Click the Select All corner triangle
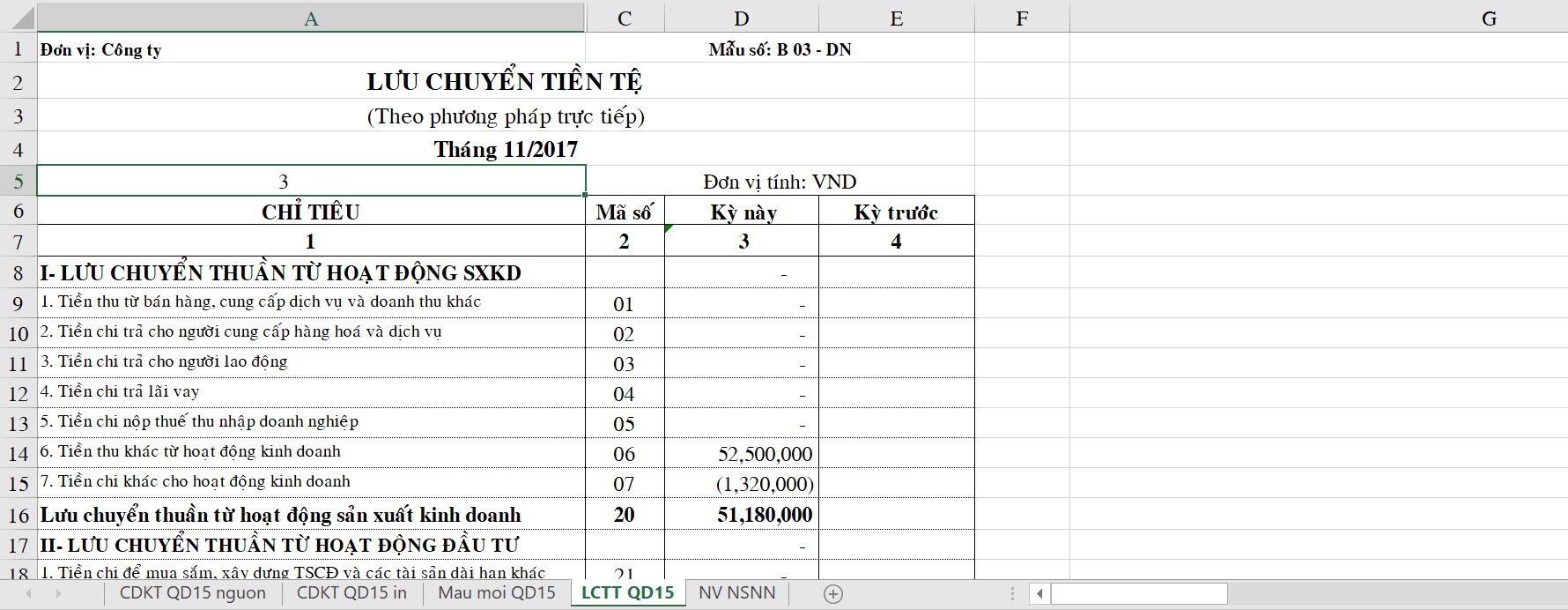Screen dimensions: 1568x610 click(x=18, y=18)
